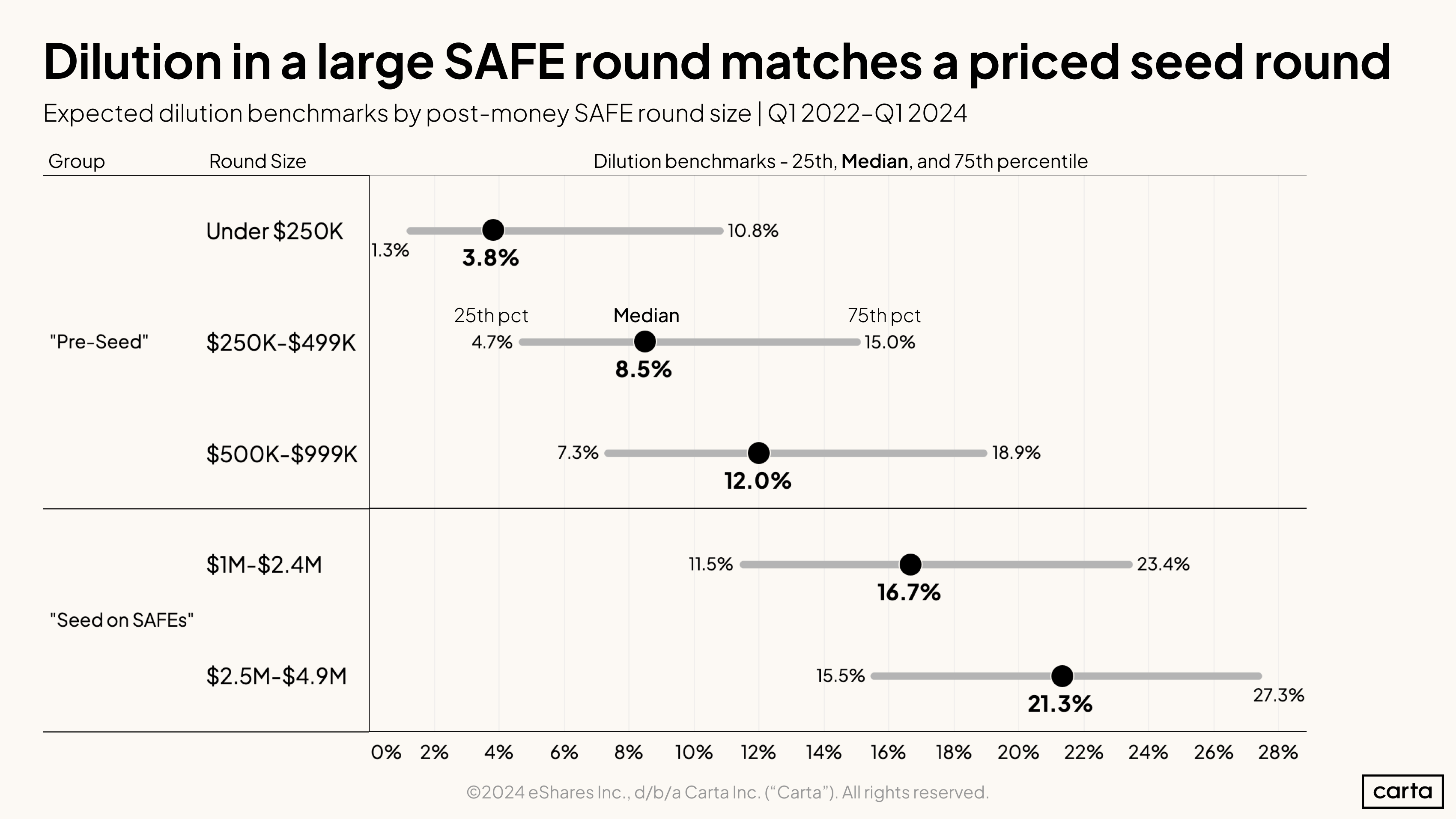Click the $1M-$2.4M round size label
1456x819 pixels.
pyautogui.click(x=264, y=565)
